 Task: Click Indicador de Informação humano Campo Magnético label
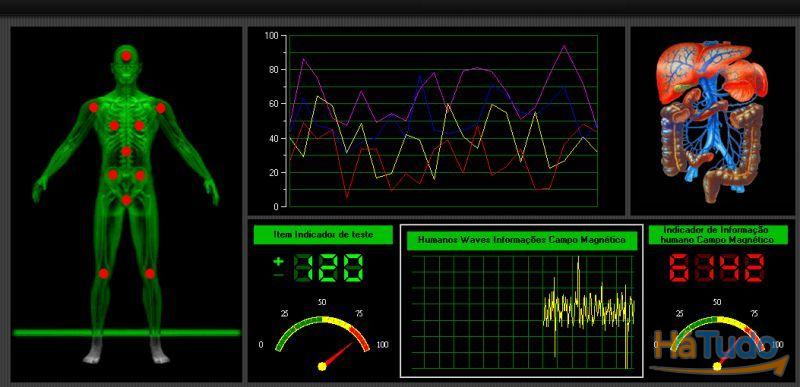pos(718,235)
